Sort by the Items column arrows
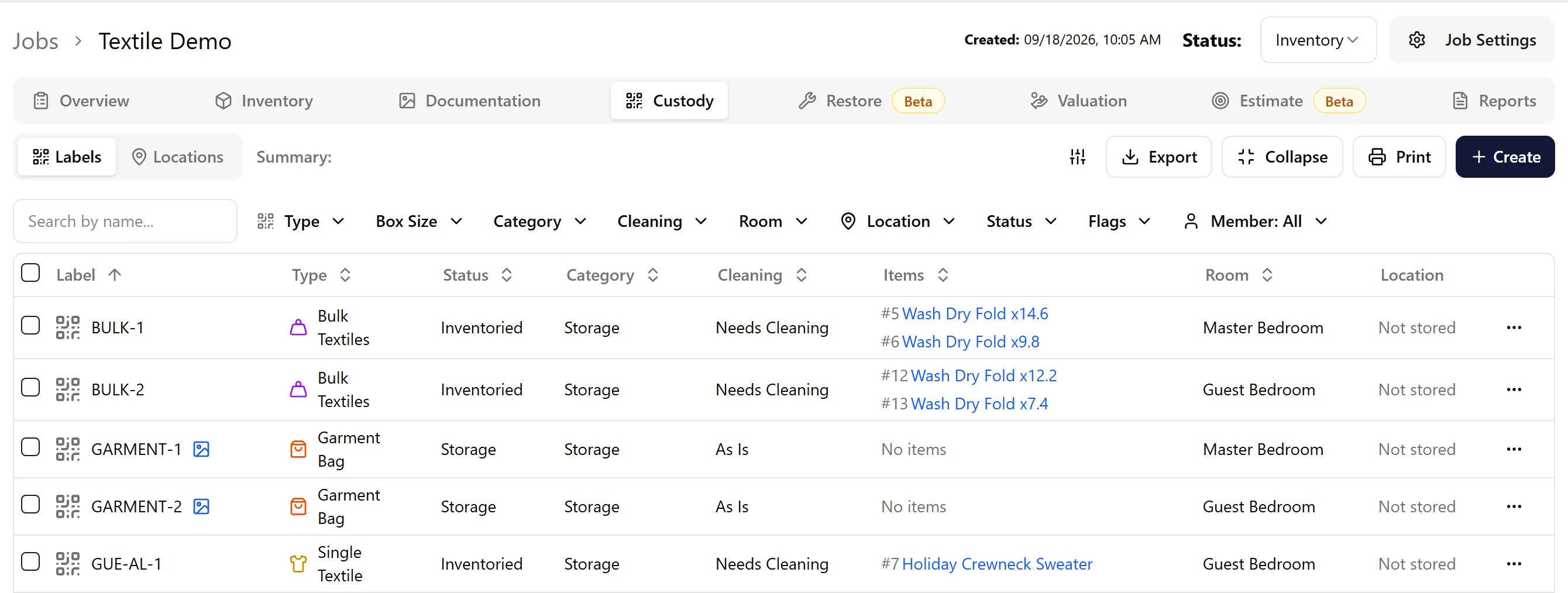 click(943, 275)
